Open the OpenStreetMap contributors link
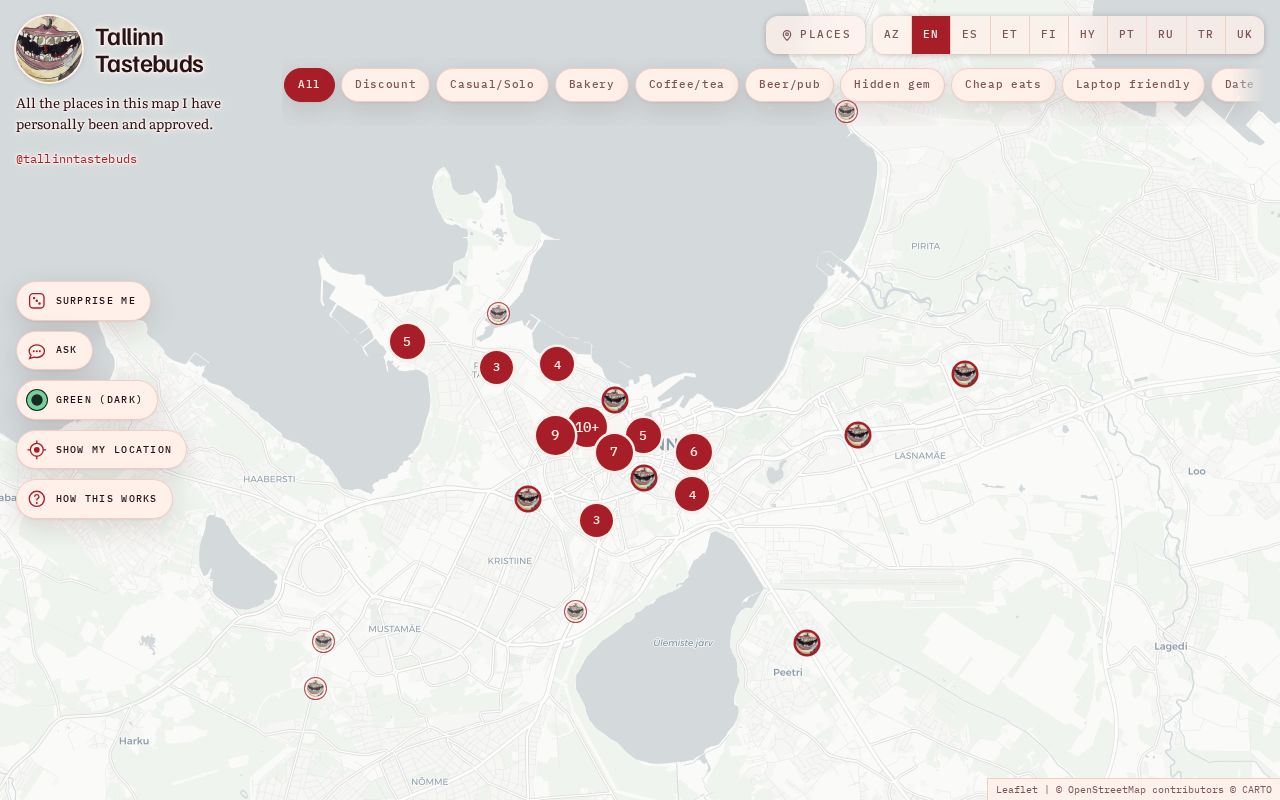The width and height of the screenshot is (1280, 800). point(1145,790)
